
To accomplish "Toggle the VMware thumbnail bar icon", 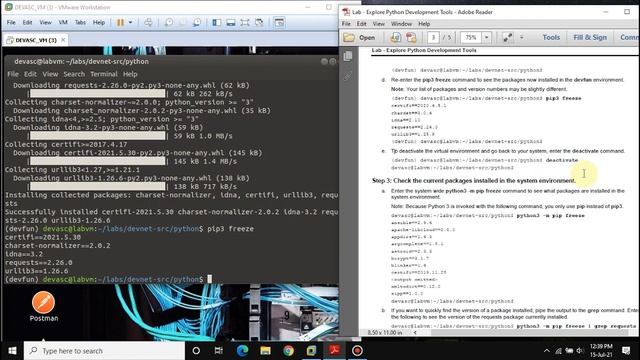I will click(231, 23).
